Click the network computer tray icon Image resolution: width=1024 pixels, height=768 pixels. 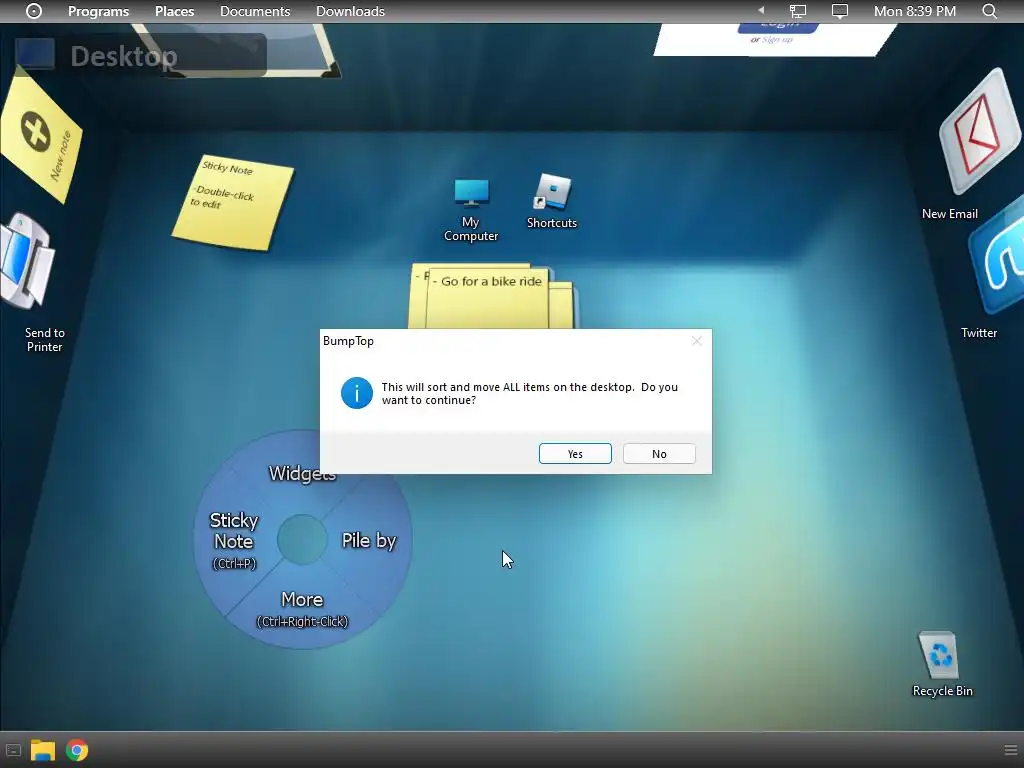tap(798, 11)
